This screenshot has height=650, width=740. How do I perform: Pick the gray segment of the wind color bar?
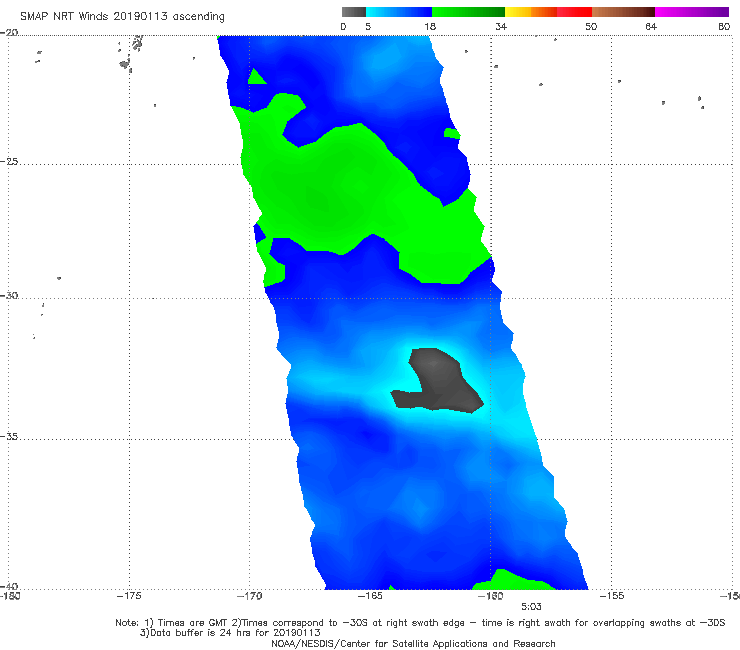tap(354, 12)
